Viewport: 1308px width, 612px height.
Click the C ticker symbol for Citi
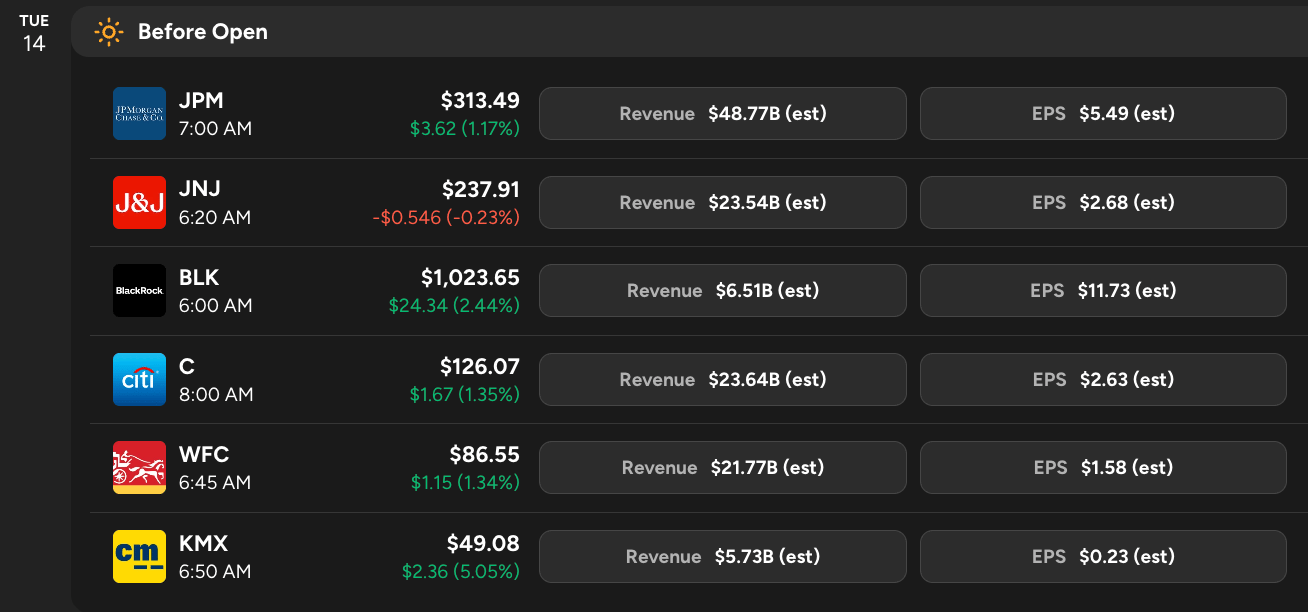[186, 366]
